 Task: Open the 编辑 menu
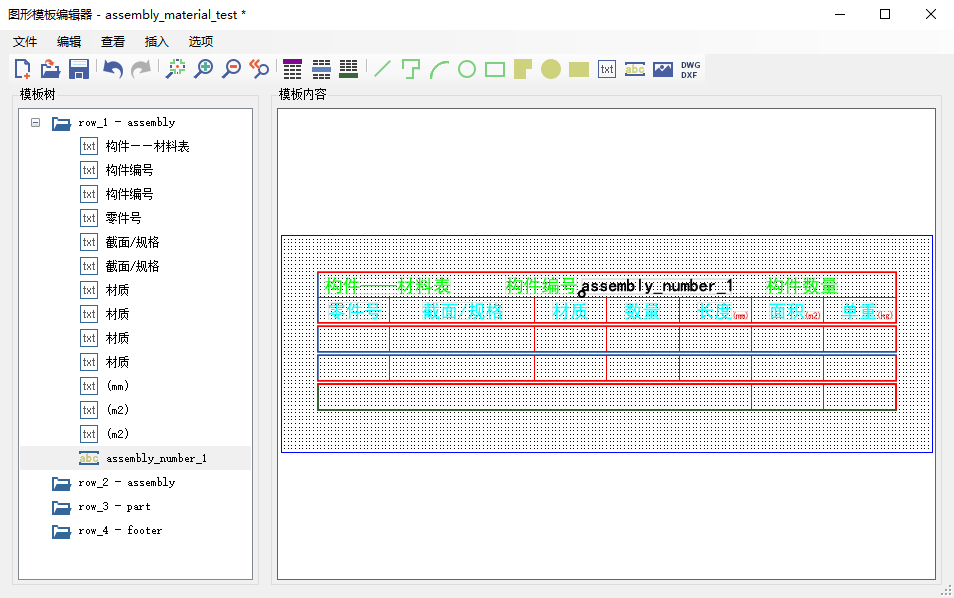coord(69,41)
